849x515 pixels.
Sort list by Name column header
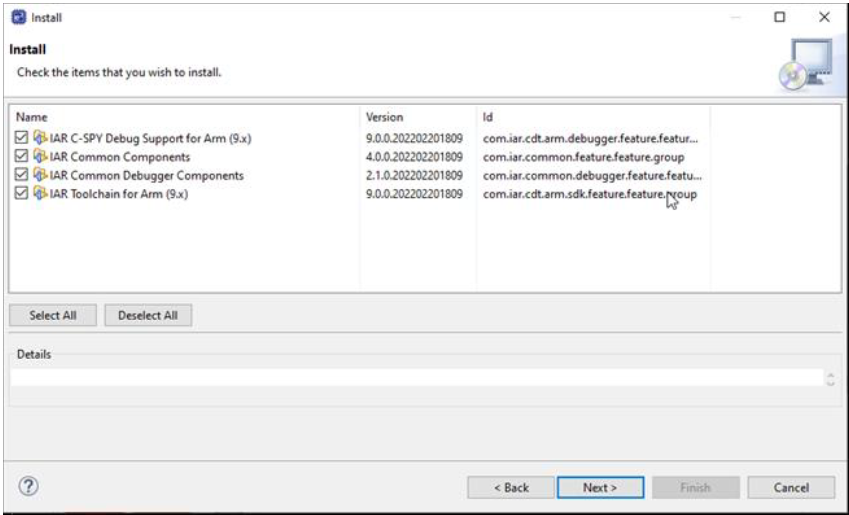[x=31, y=117]
